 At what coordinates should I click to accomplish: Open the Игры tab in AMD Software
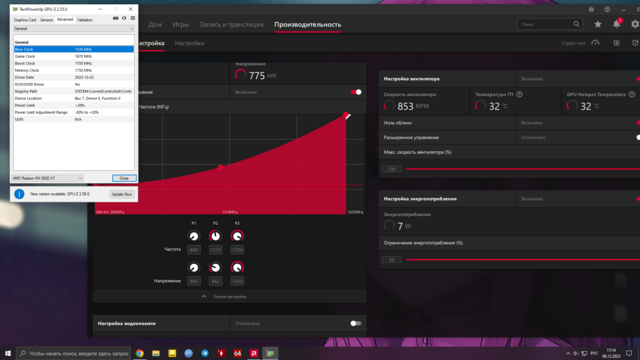[180, 24]
